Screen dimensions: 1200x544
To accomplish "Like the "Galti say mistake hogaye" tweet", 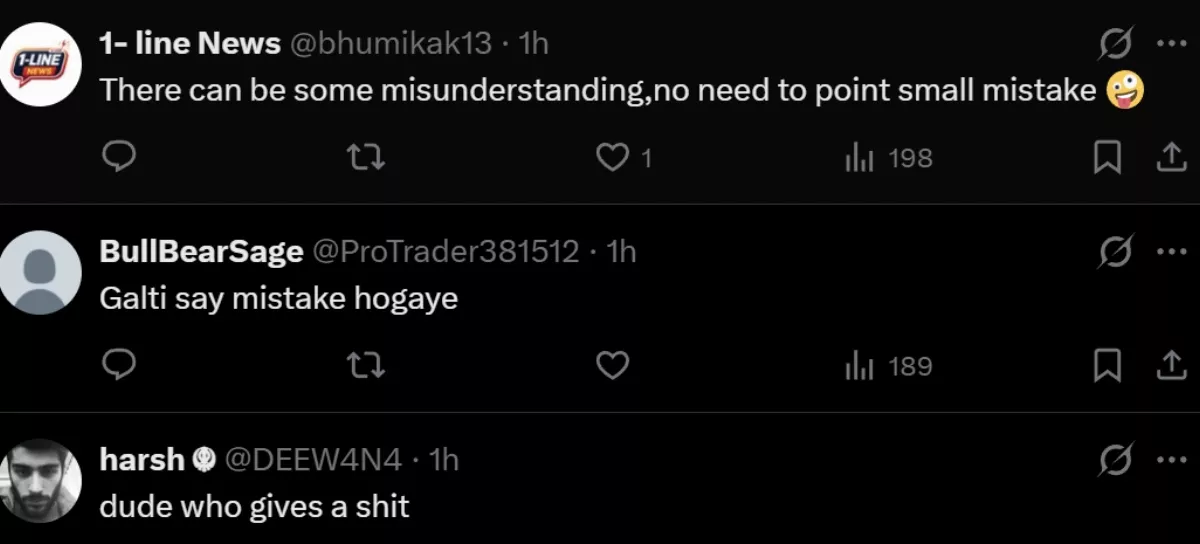I will tap(613, 367).
